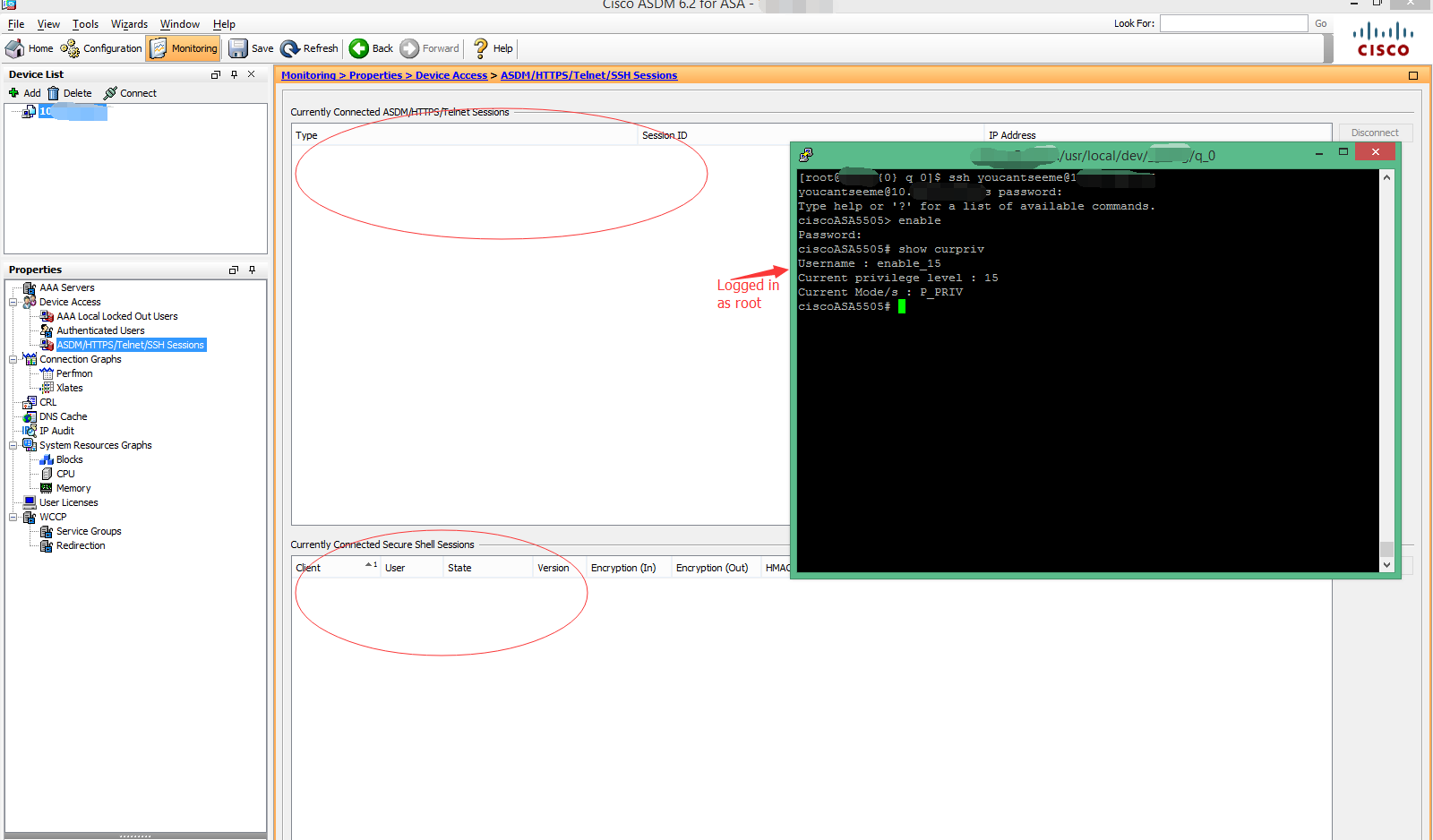The width and height of the screenshot is (1433, 840).
Task: Open CPU resource graph
Action: (65, 474)
